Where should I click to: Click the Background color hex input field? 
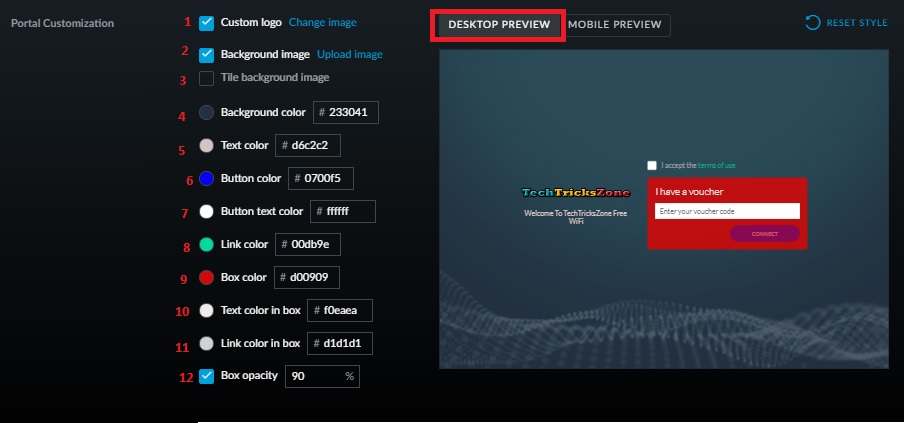tap(350, 113)
